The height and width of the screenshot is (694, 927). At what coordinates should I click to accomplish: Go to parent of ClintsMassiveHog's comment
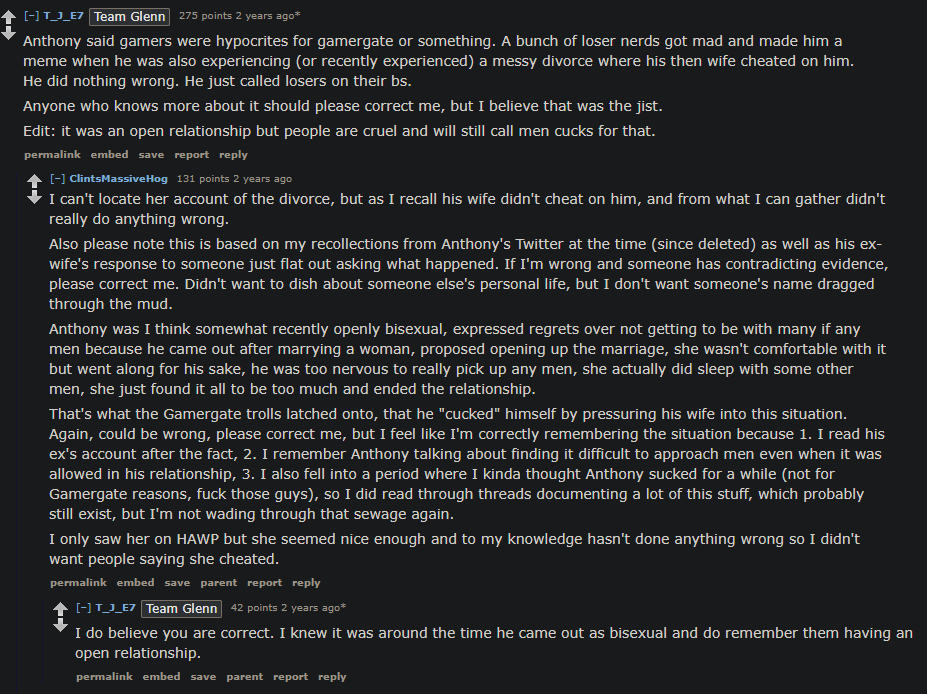(218, 582)
